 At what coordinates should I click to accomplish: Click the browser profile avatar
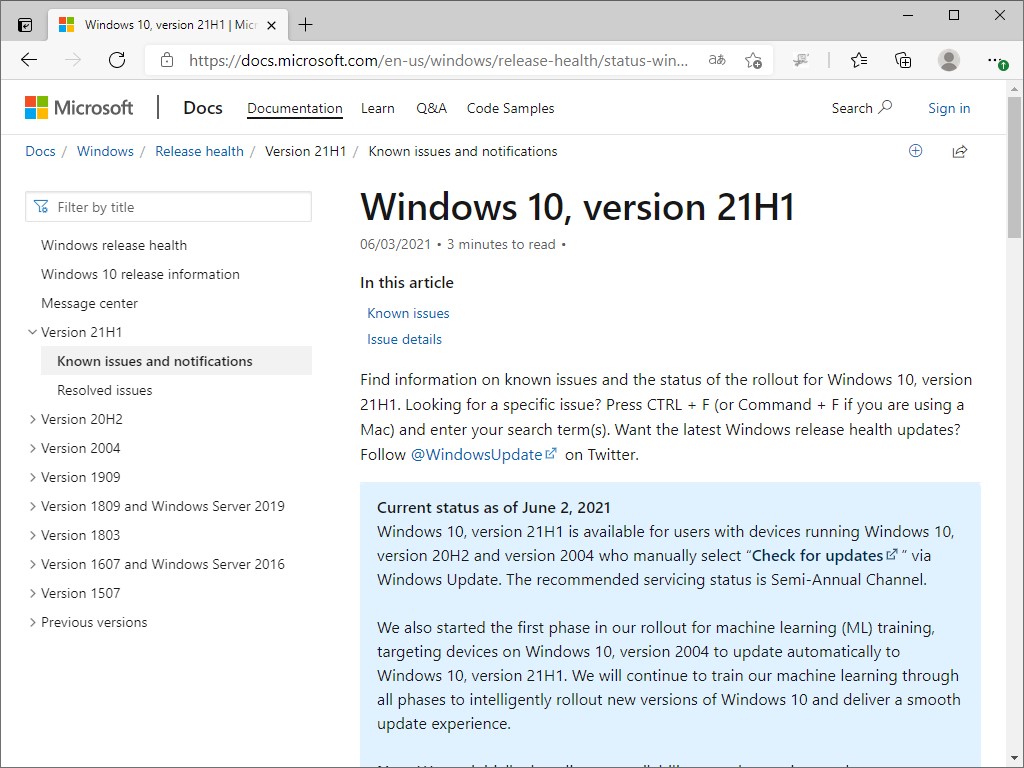(x=948, y=60)
